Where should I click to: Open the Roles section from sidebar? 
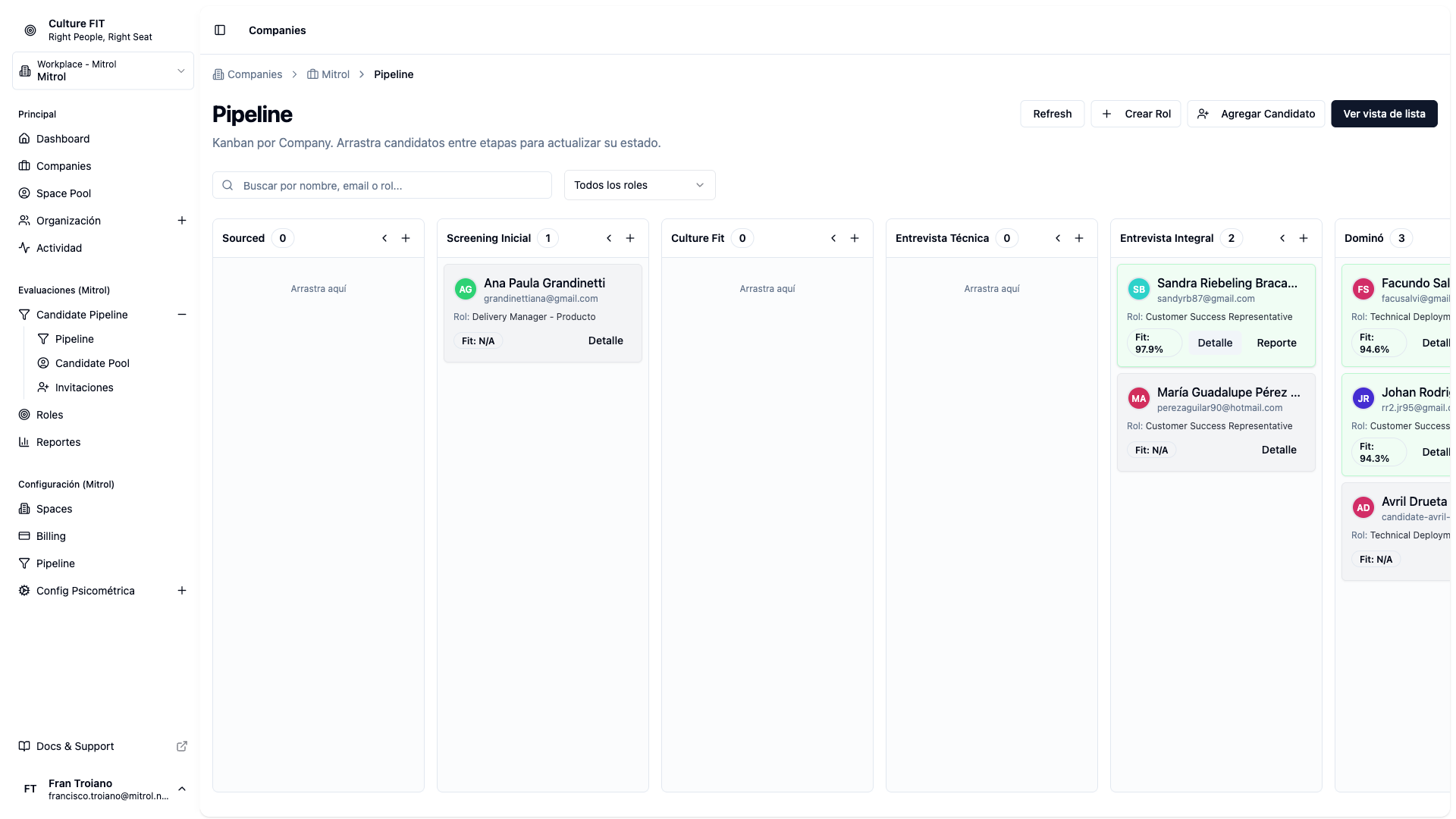pos(50,415)
